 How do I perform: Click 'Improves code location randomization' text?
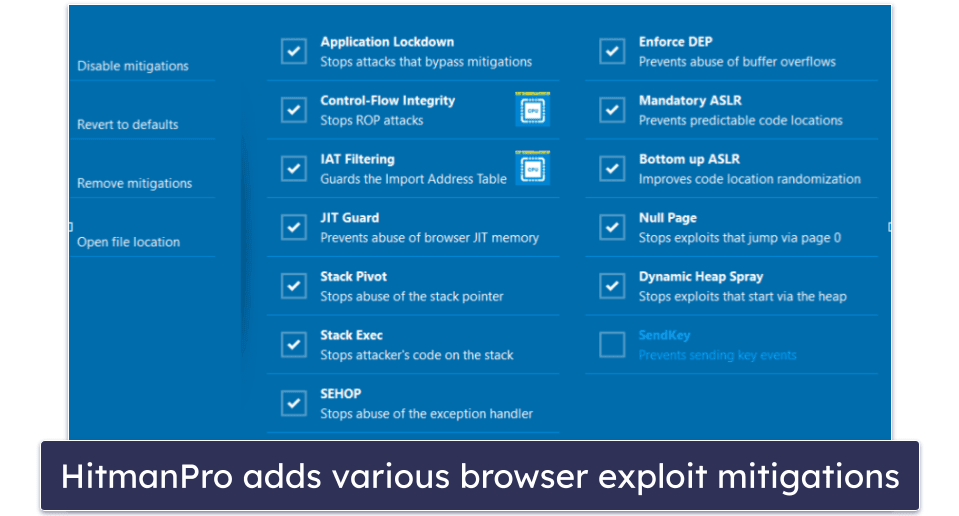[x=750, y=179]
